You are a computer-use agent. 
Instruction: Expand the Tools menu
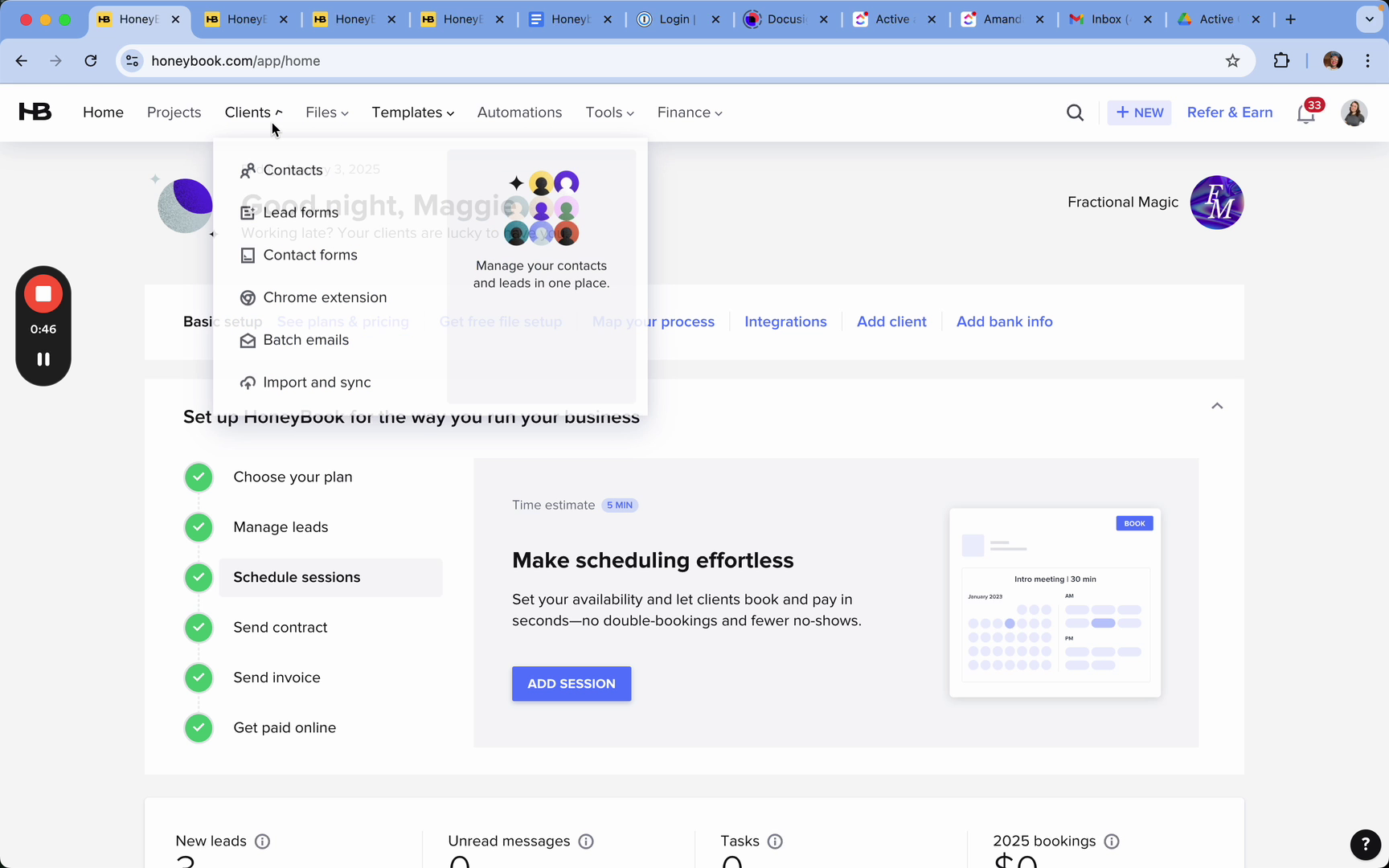[x=609, y=113]
